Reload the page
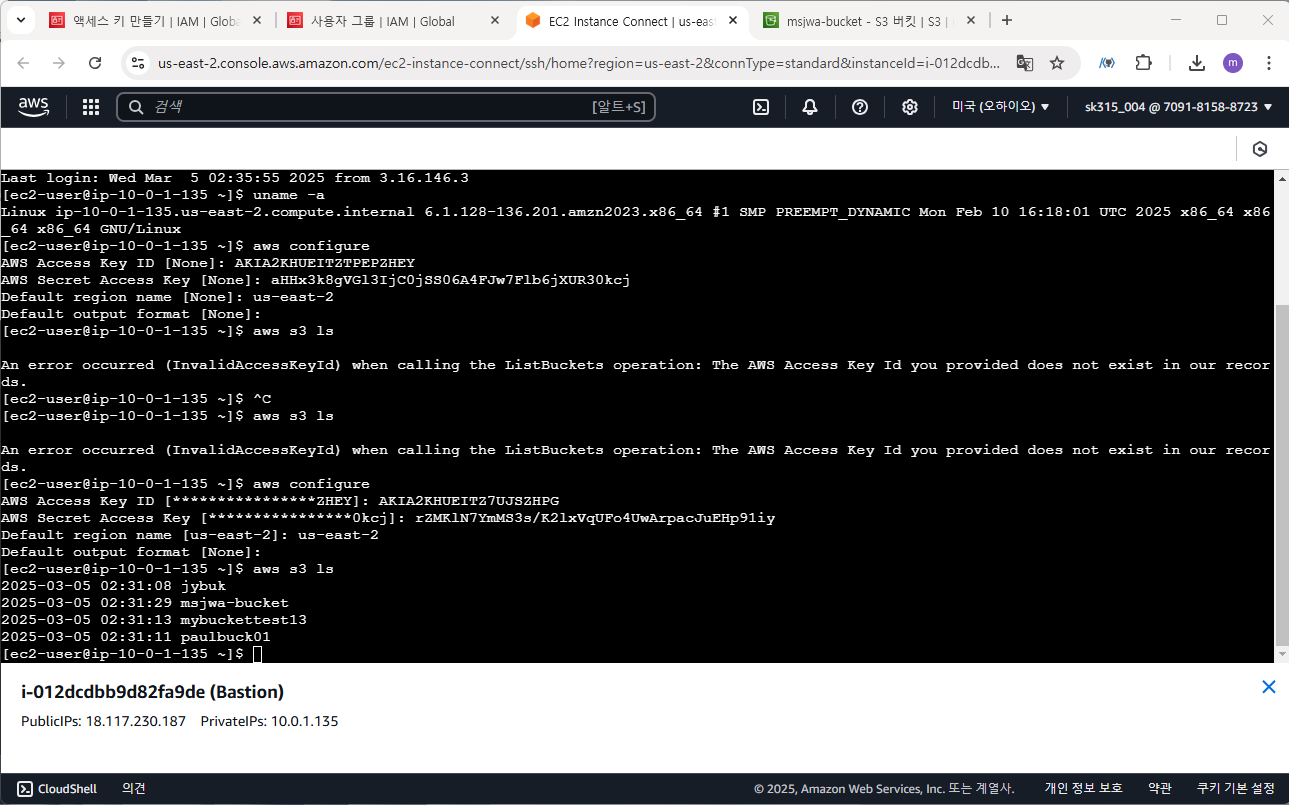 click(95, 63)
